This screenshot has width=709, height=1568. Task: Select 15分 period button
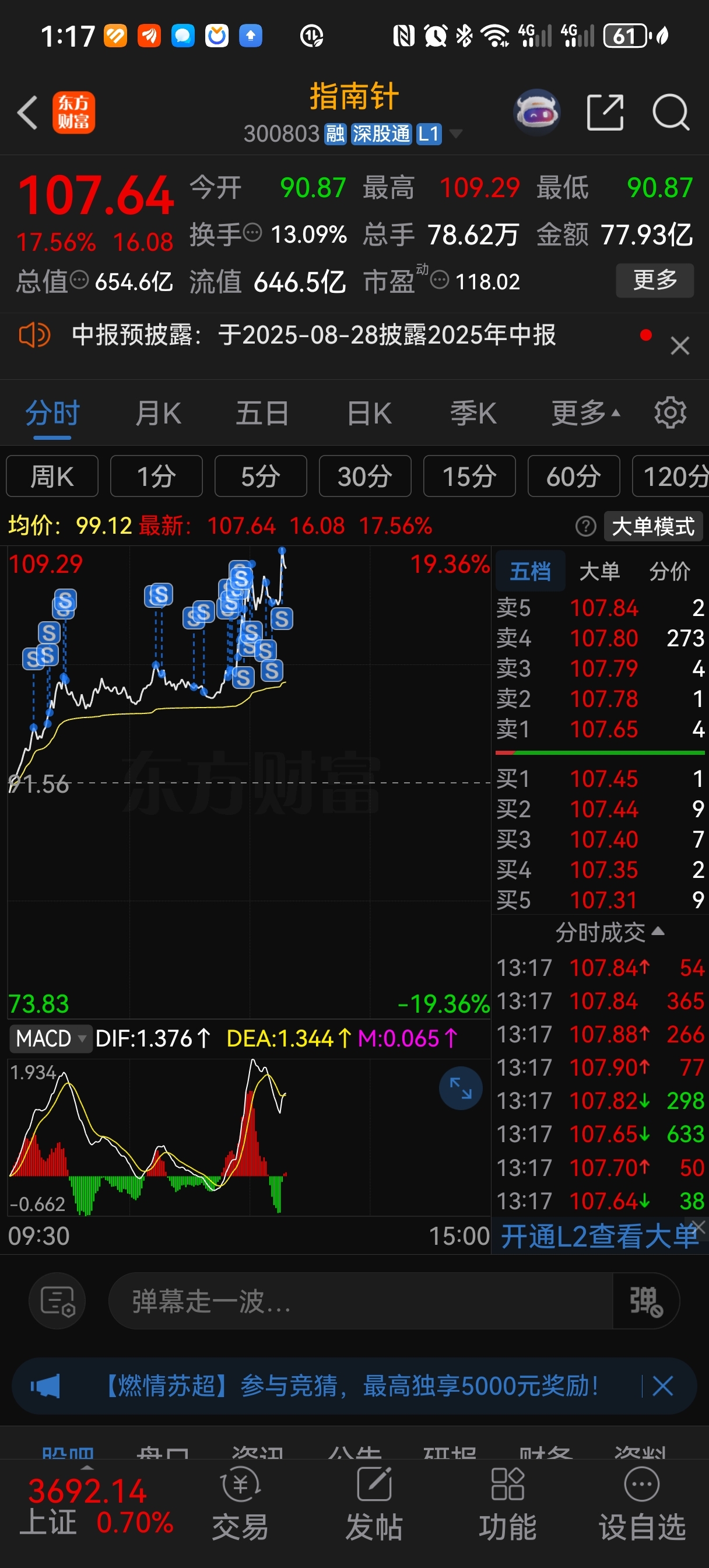(x=469, y=476)
